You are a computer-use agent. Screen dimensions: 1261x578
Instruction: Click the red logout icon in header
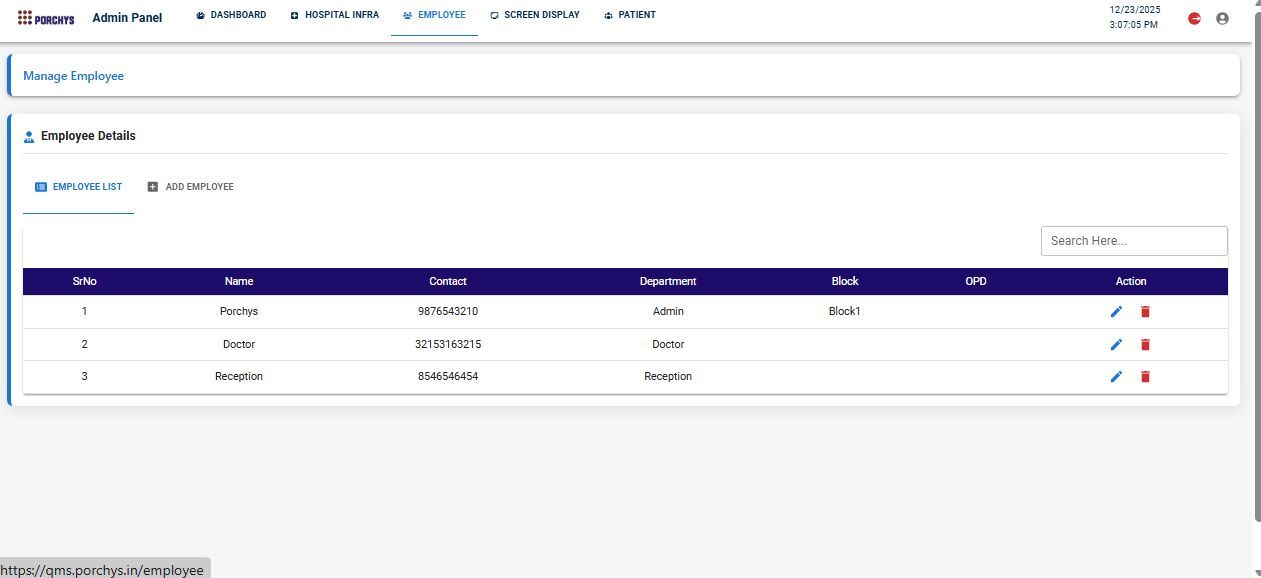click(1194, 18)
